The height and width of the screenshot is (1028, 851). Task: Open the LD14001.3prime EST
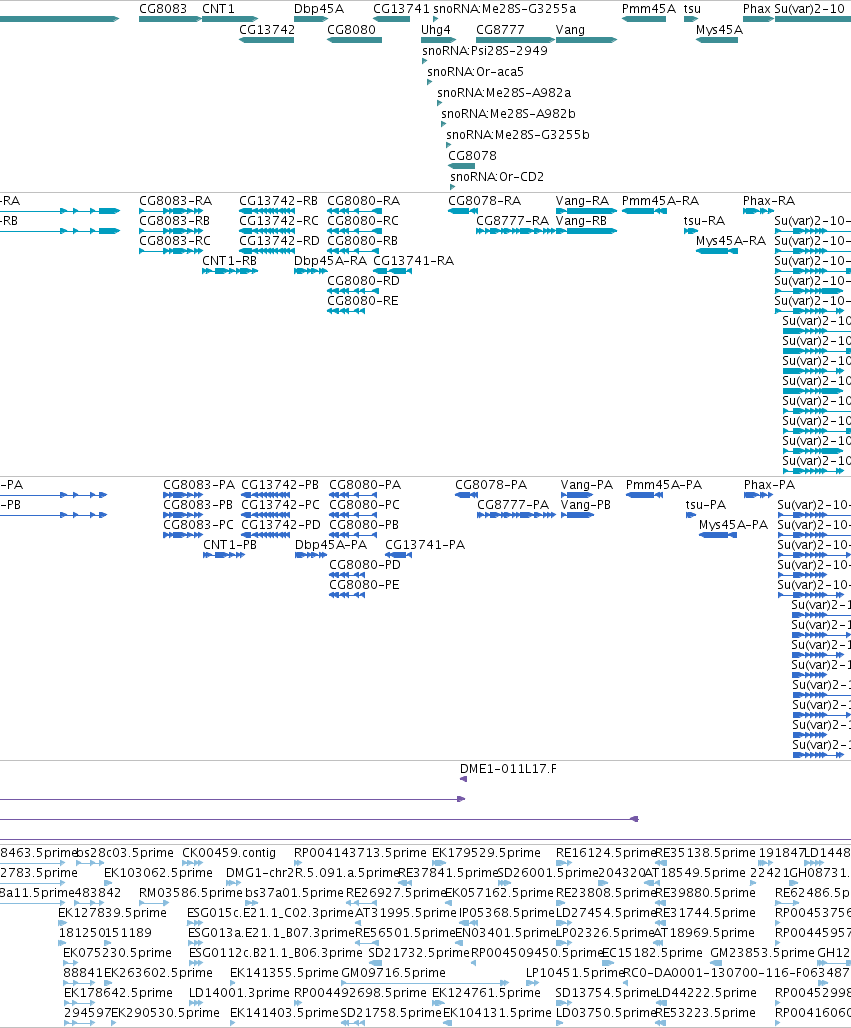point(239,993)
